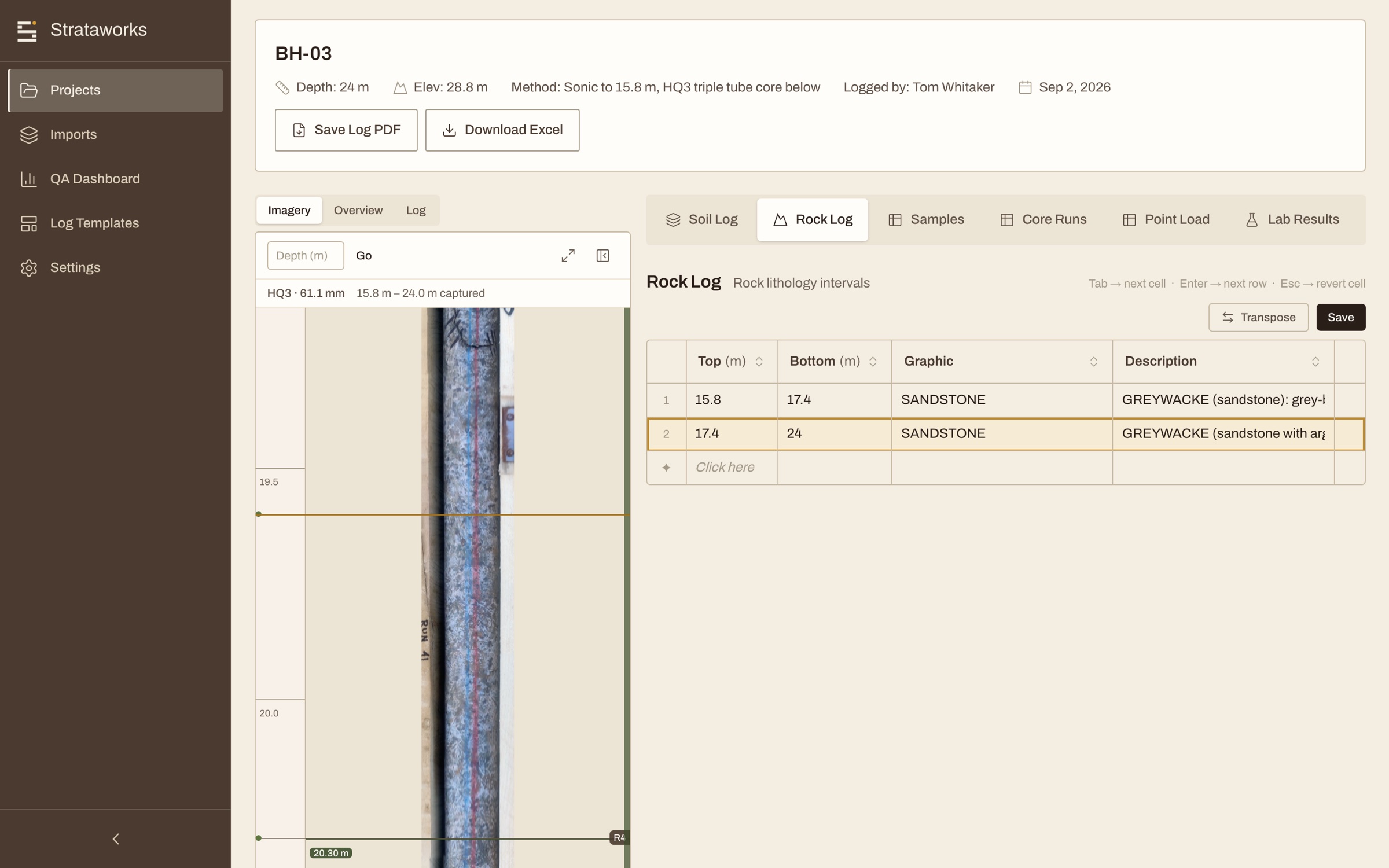This screenshot has width=1389, height=868.
Task: Click the Go button for depth
Action: (x=364, y=256)
